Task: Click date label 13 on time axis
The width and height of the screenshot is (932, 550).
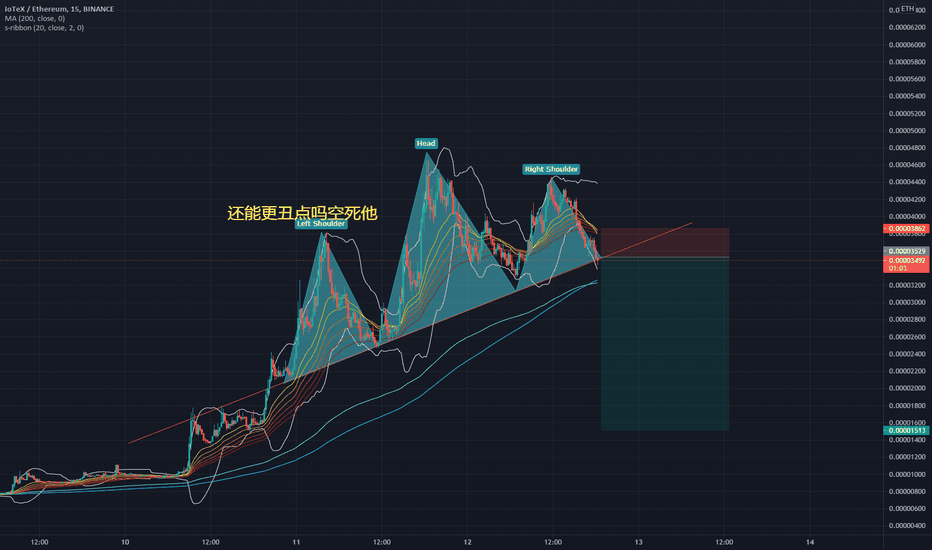Action: pos(638,542)
